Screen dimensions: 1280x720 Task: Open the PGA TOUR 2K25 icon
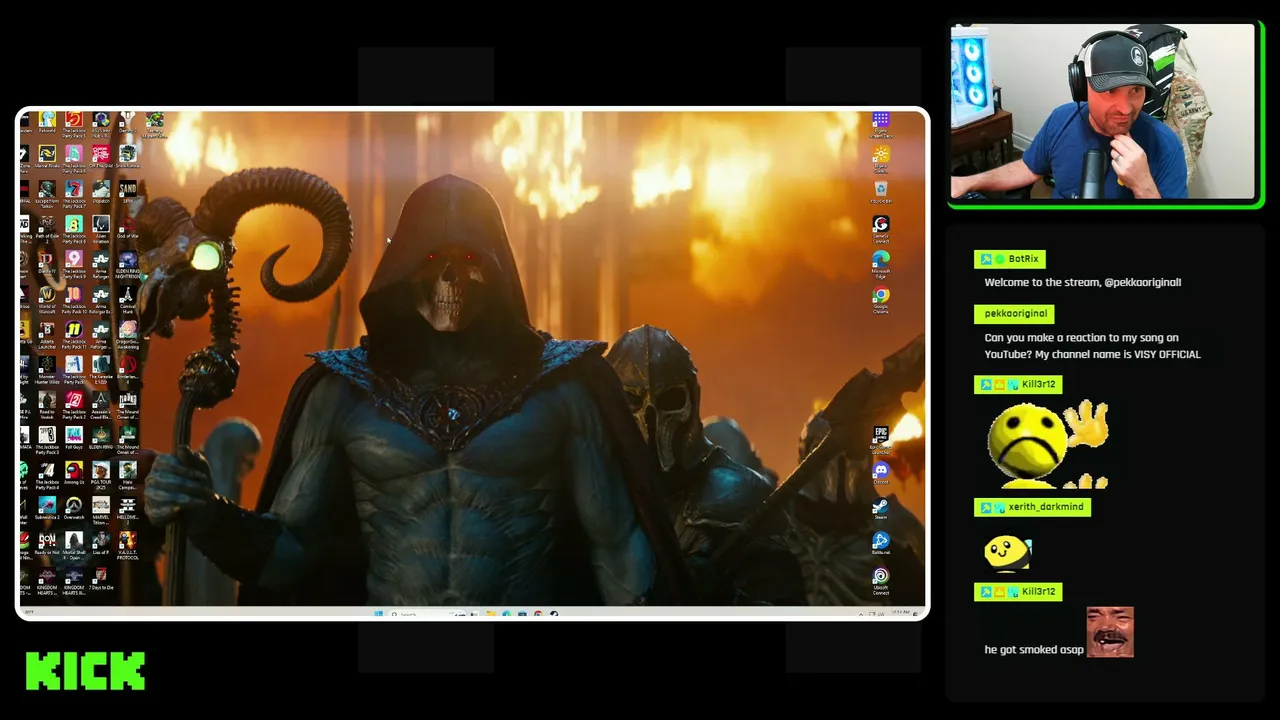101,474
